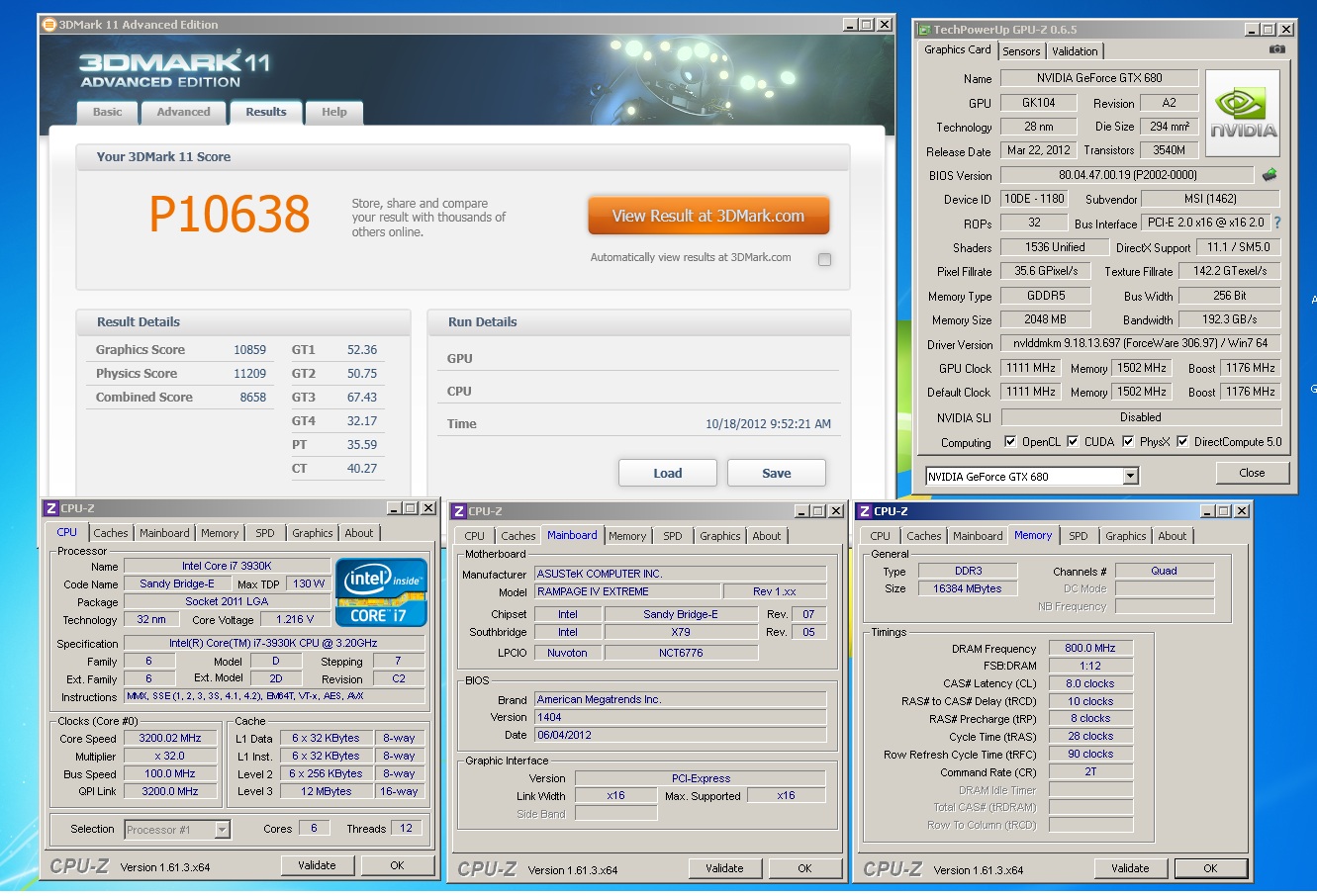Click the P10638 score text
This screenshot has width=1317, height=896.
point(230,215)
